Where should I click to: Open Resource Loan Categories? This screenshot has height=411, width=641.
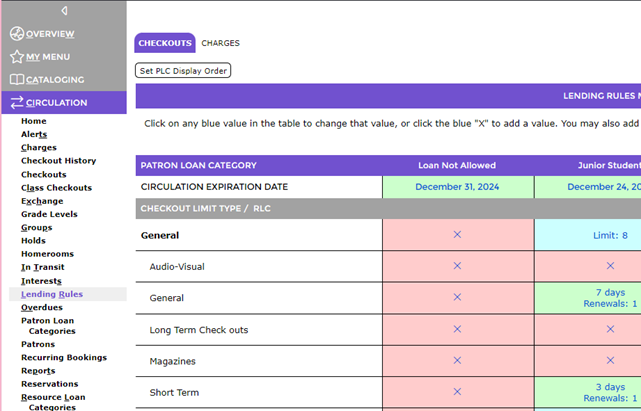coord(53,402)
